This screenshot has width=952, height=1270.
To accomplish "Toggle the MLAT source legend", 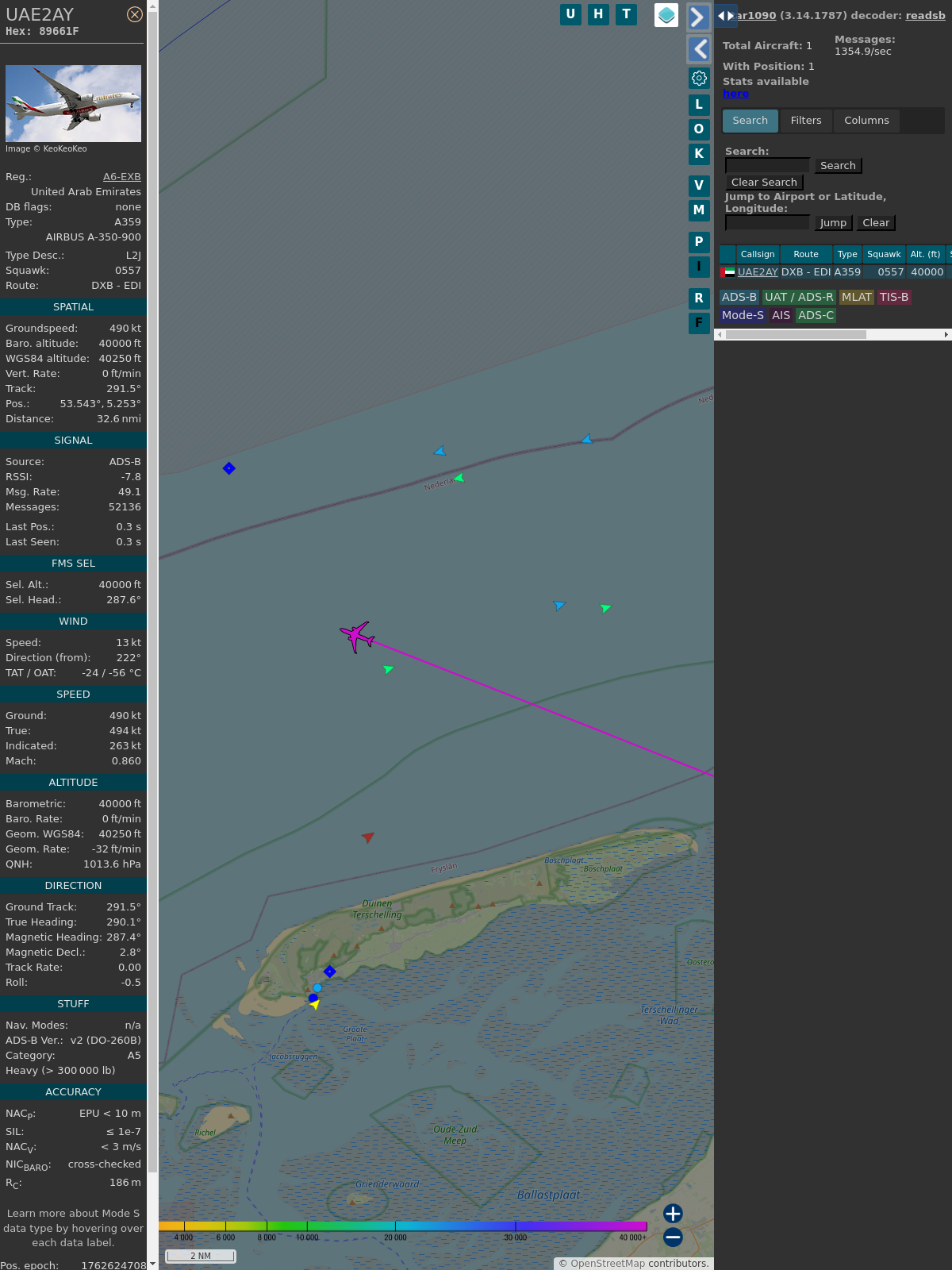I will [x=857, y=297].
